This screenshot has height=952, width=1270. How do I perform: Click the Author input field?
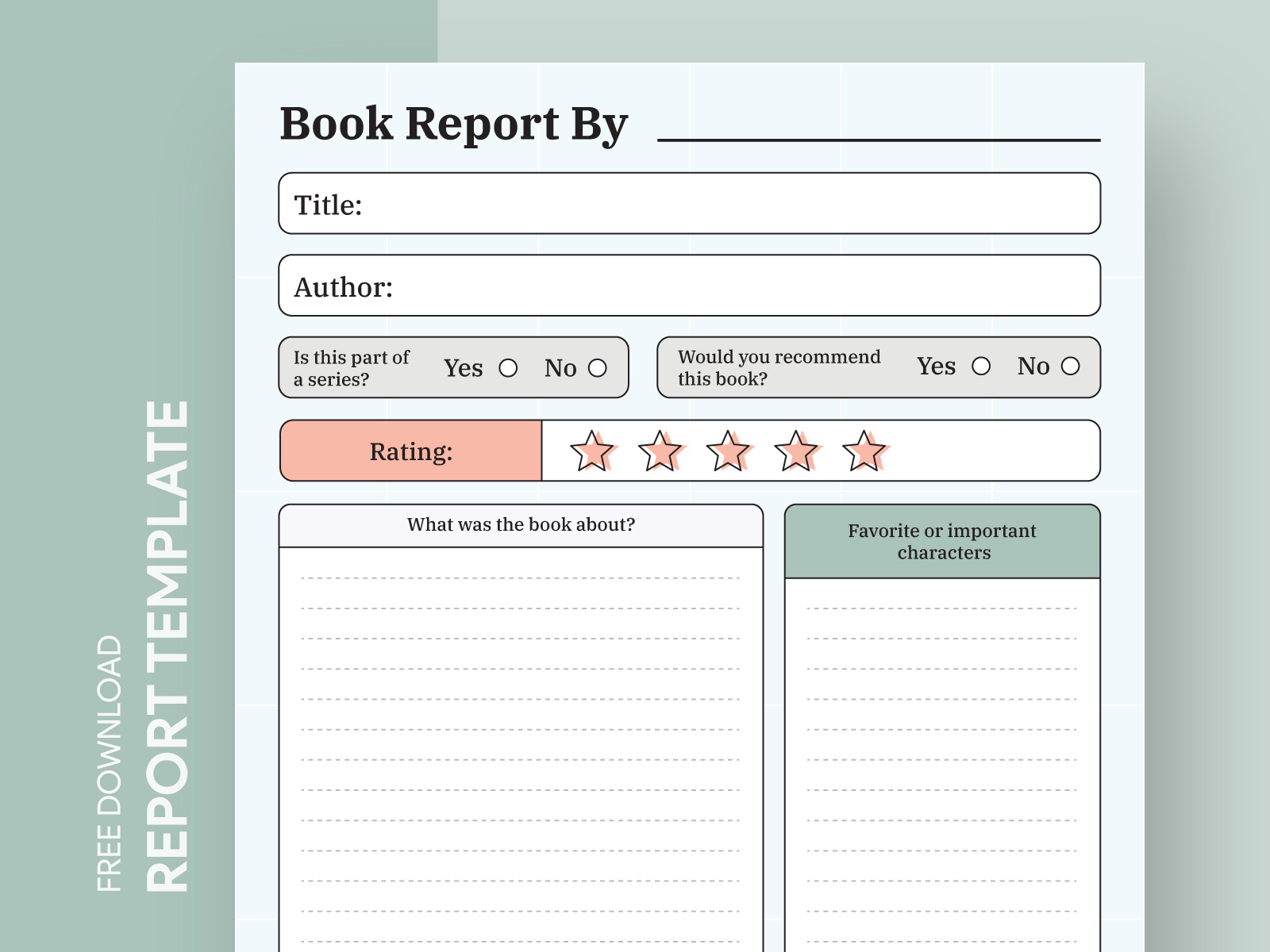(689, 286)
